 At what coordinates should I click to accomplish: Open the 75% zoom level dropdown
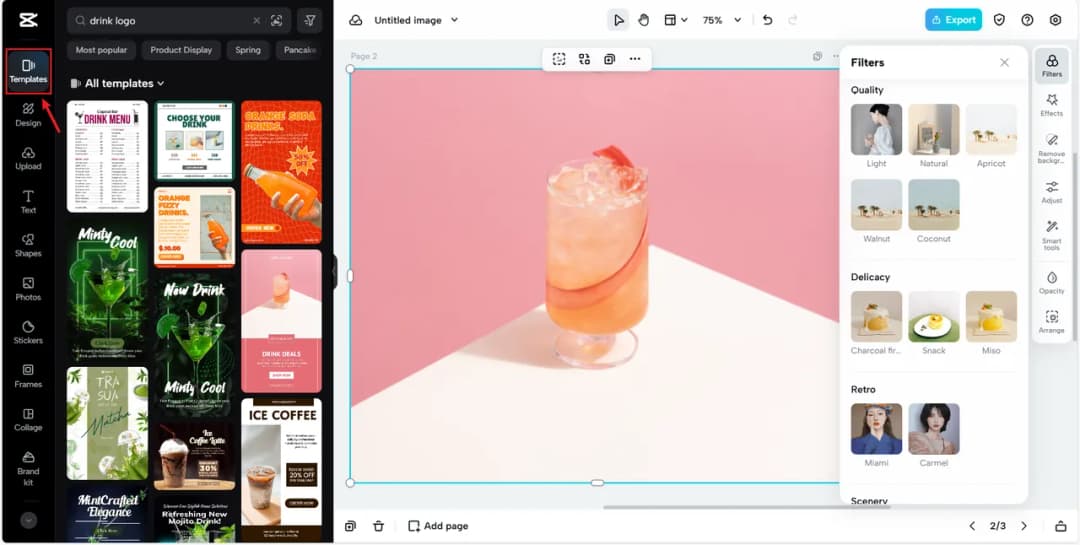pos(722,20)
